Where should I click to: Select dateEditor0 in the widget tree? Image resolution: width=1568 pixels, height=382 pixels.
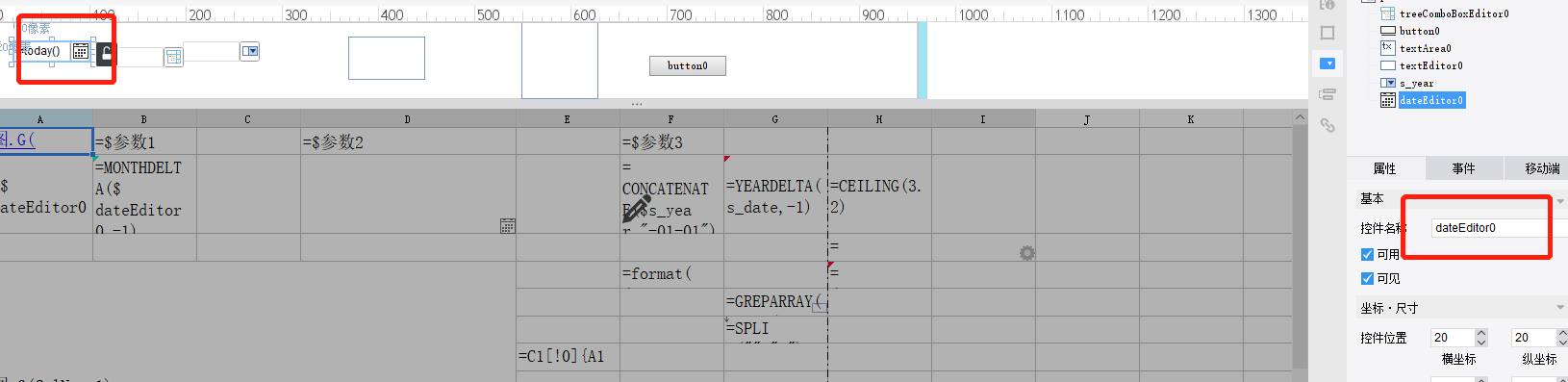click(x=1431, y=100)
